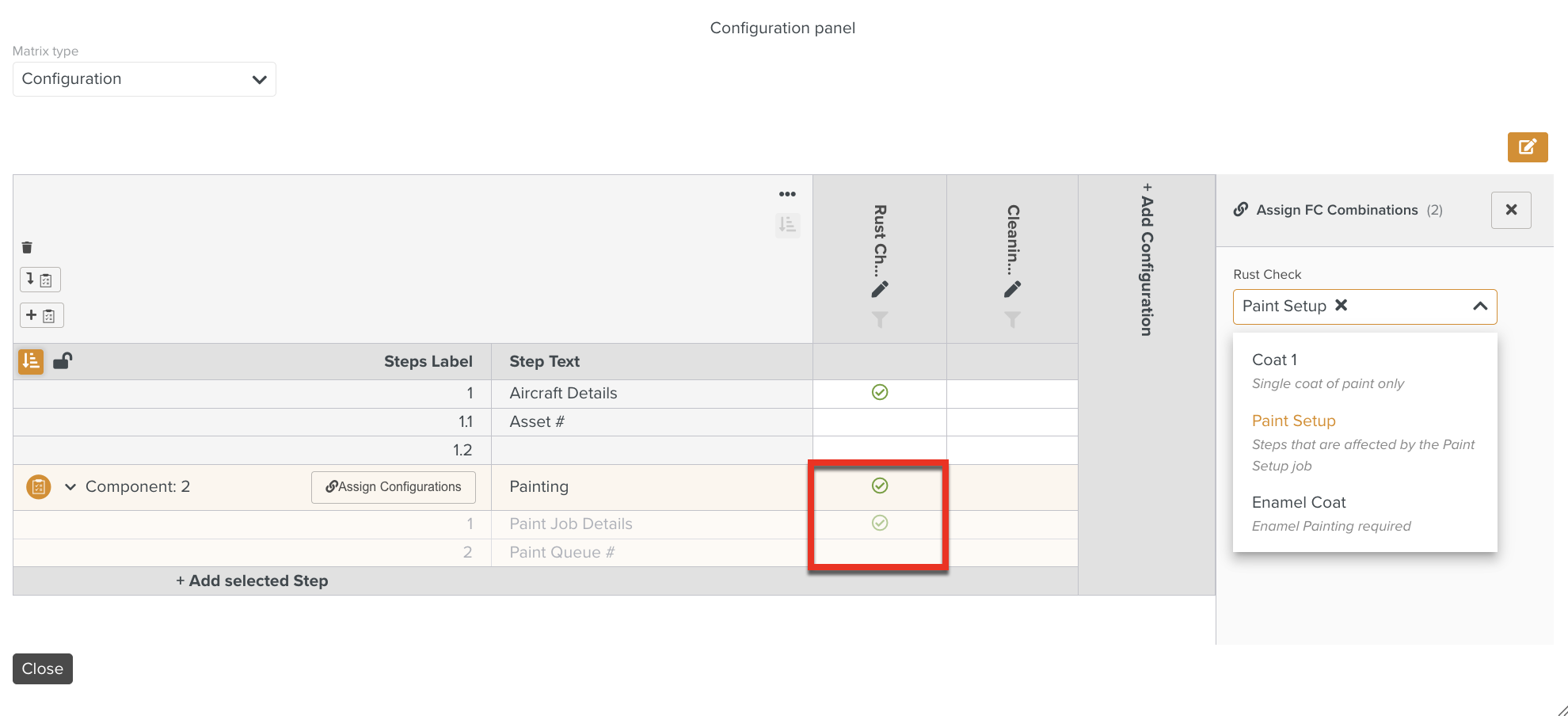Click the insert step below icon
Image resolution: width=1568 pixels, height=716 pixels.
point(40,280)
